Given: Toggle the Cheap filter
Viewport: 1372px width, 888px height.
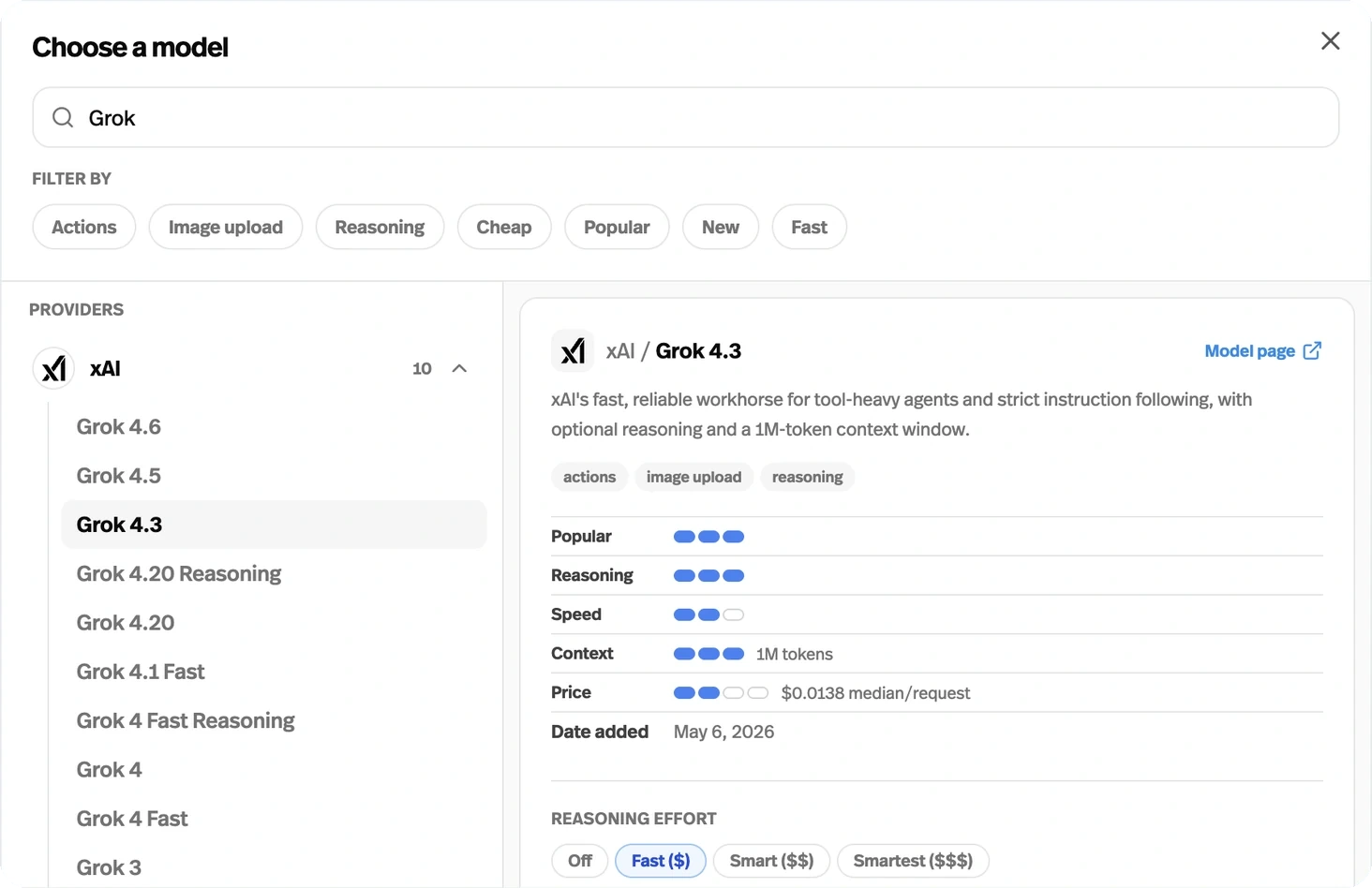Looking at the screenshot, I should coord(504,227).
